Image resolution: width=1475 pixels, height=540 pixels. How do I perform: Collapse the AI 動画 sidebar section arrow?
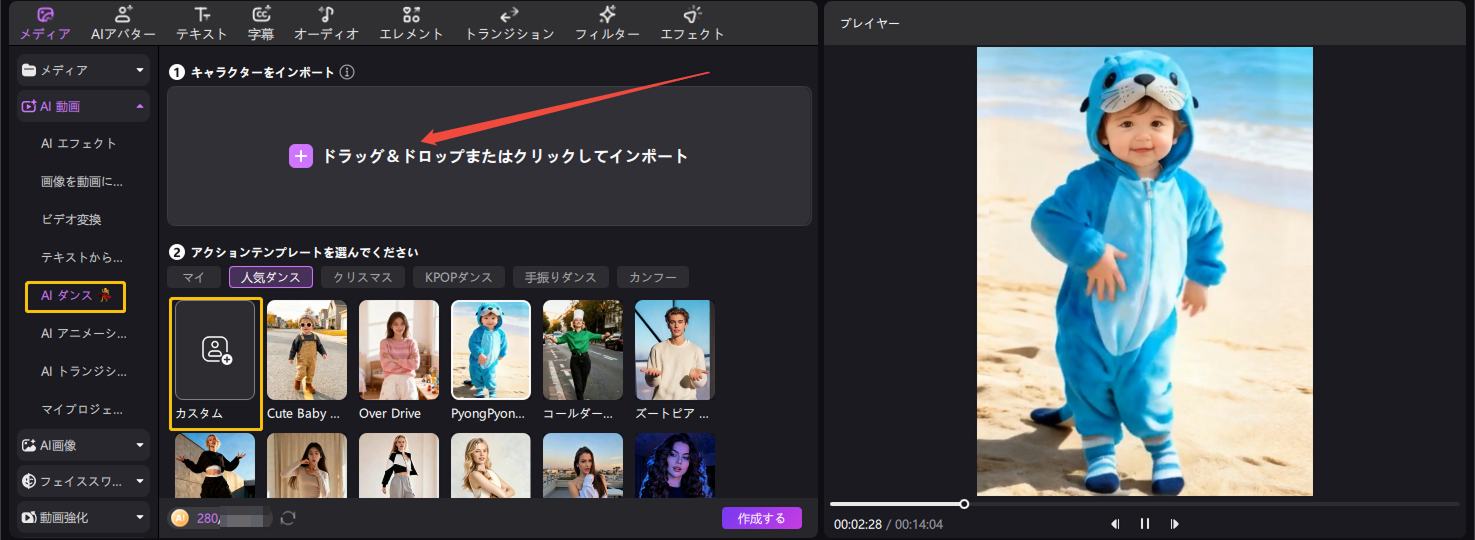tap(140, 106)
